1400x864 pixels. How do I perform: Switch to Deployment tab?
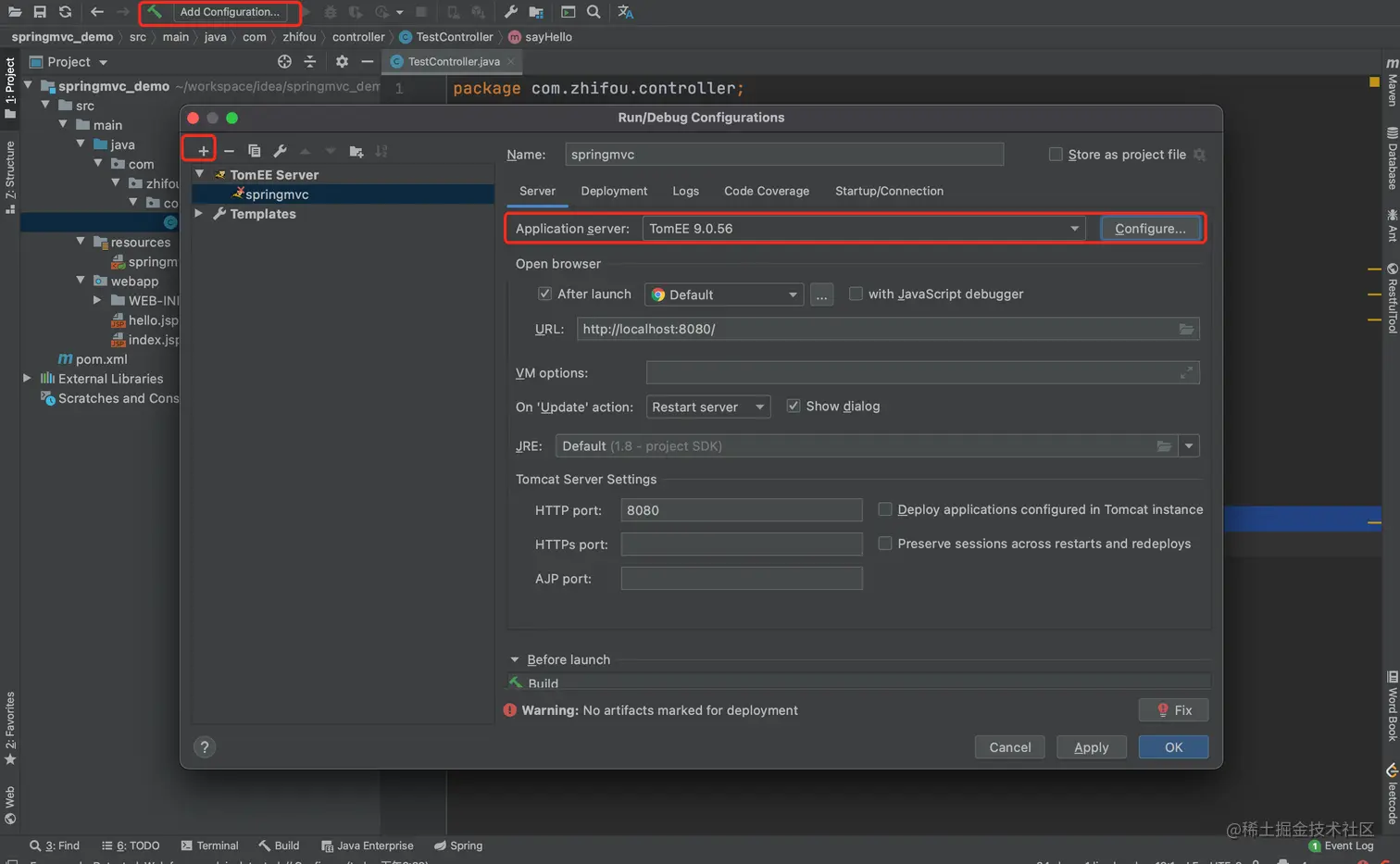click(x=614, y=191)
